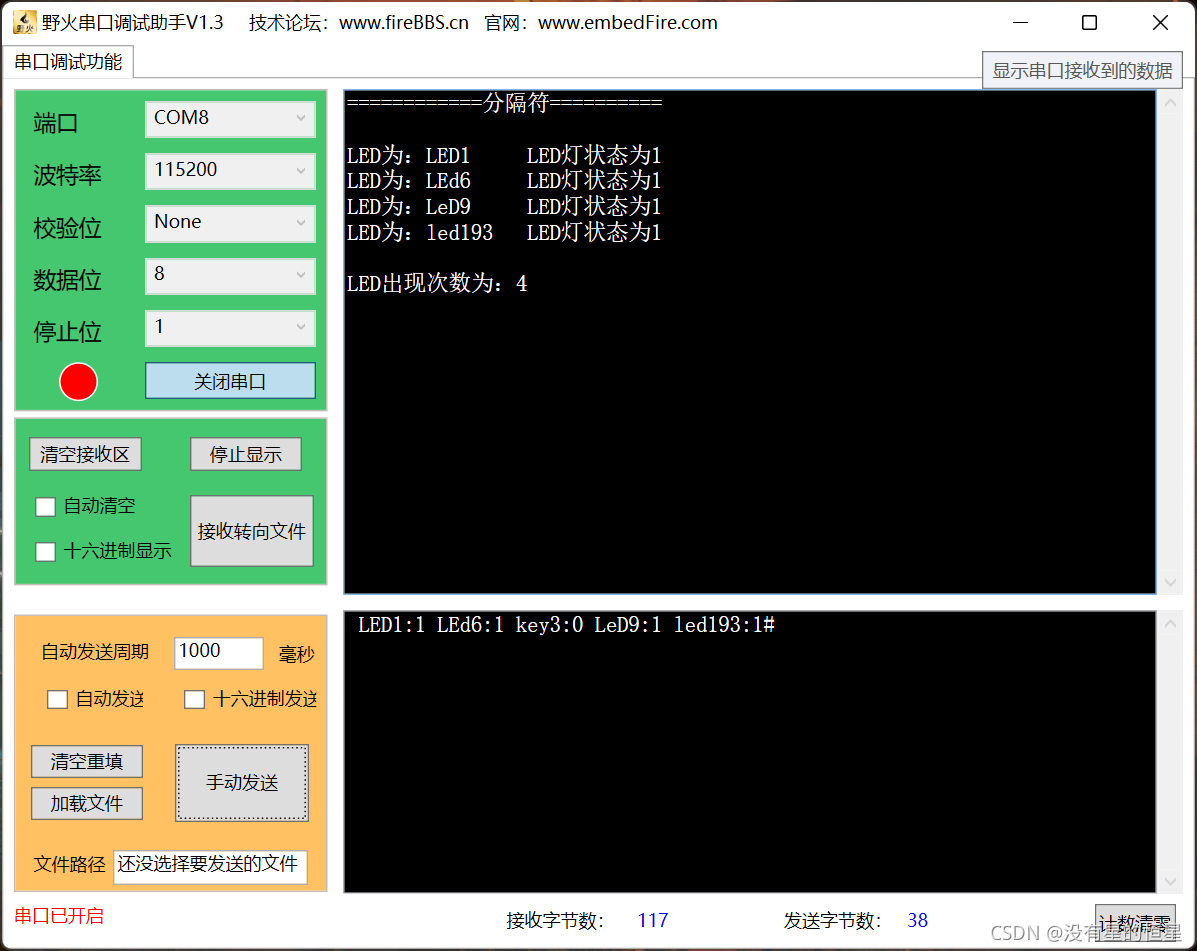This screenshot has height=951, width=1197.
Task: Minimize the serial debug assistant window
Action: (x=1021, y=23)
